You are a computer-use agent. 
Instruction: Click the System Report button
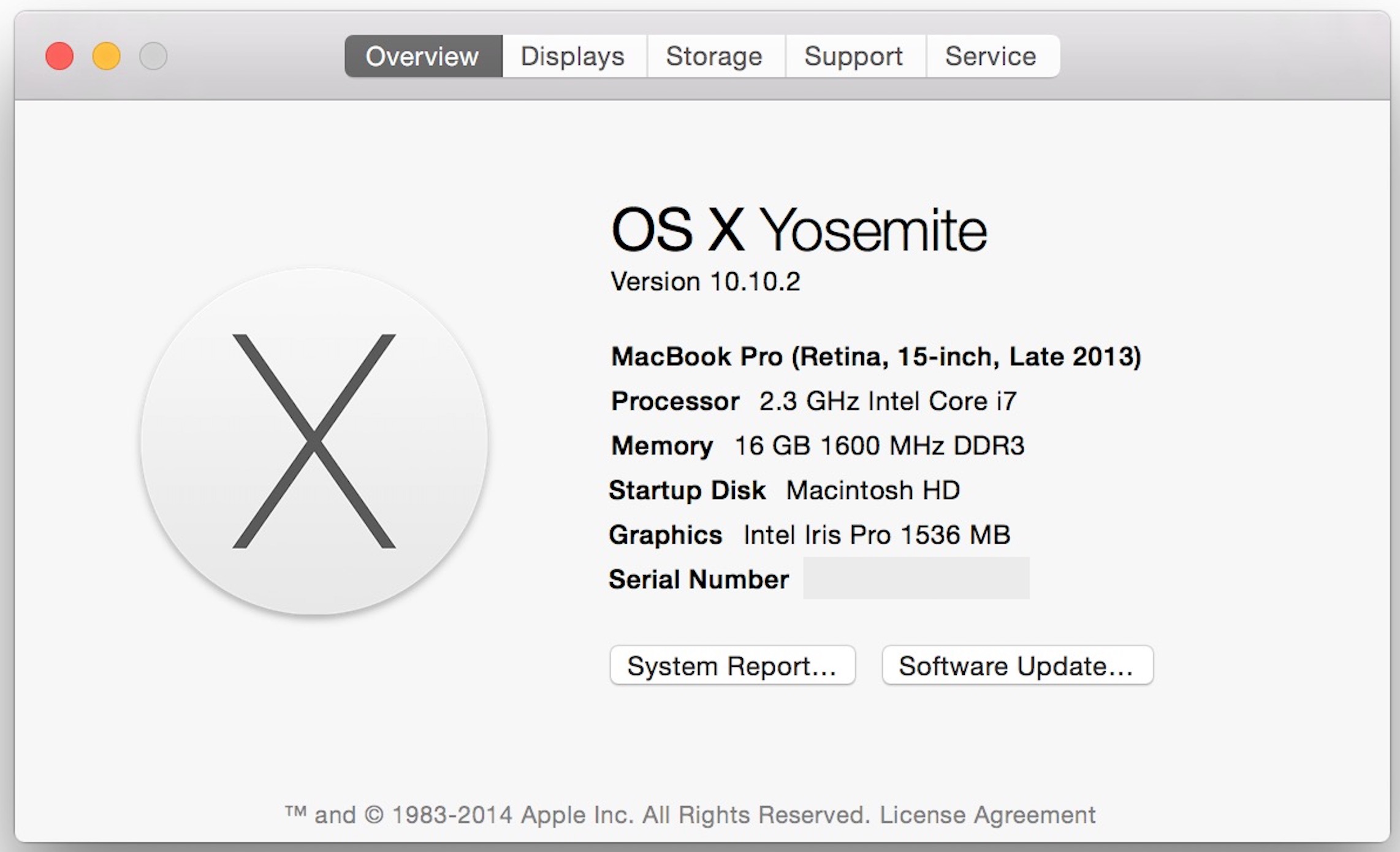click(732, 666)
